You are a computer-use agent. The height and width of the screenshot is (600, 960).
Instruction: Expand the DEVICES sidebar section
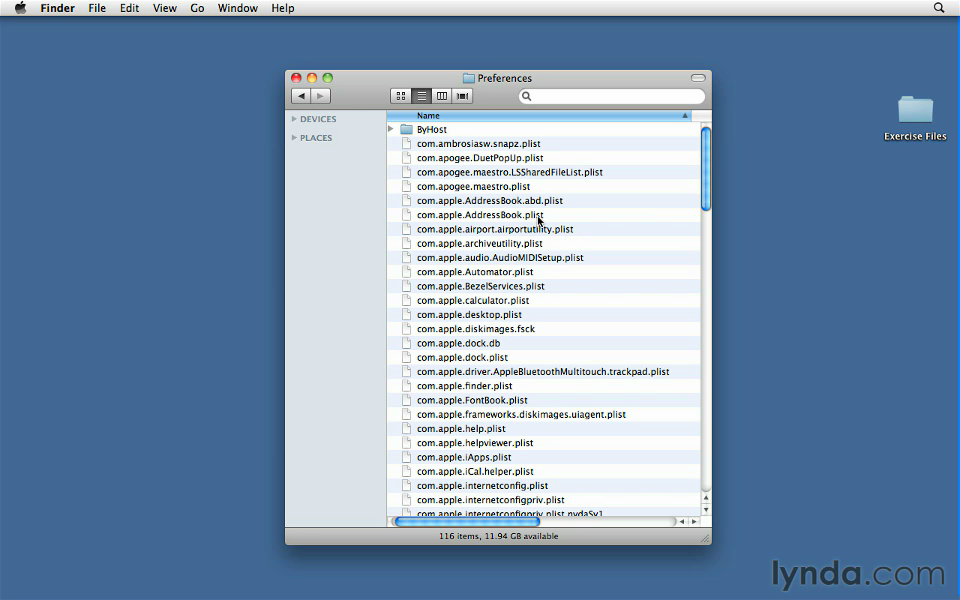tap(294, 119)
